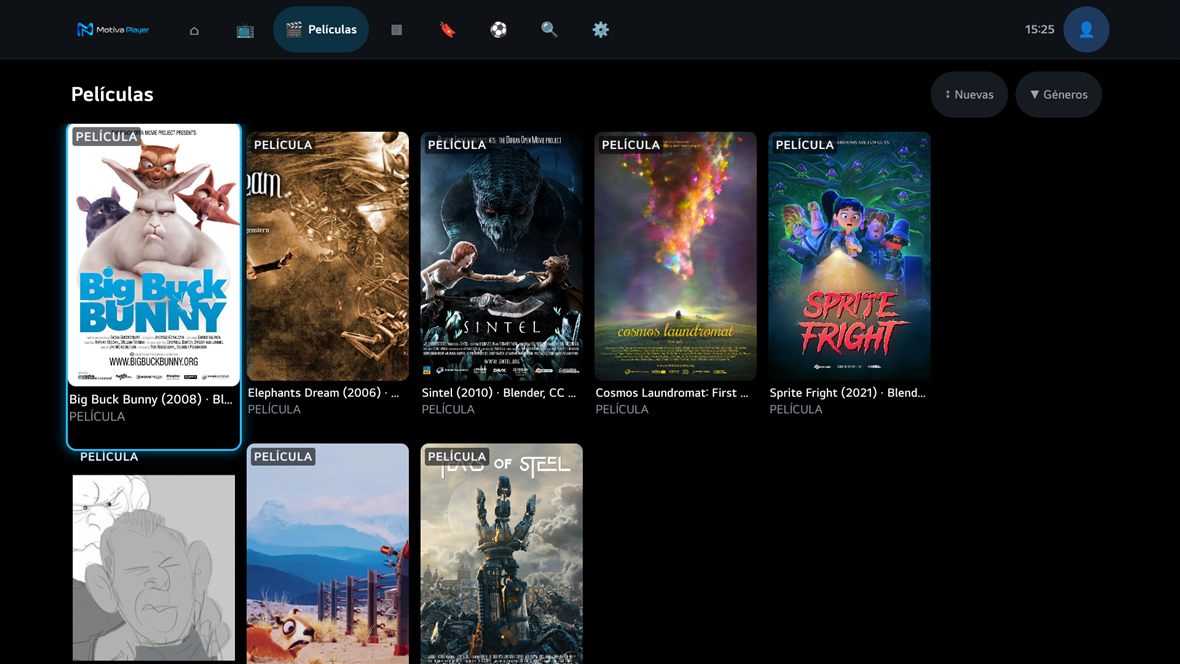Image resolution: width=1180 pixels, height=664 pixels.
Task: Open the magnifying glass search icon
Action: click(549, 30)
